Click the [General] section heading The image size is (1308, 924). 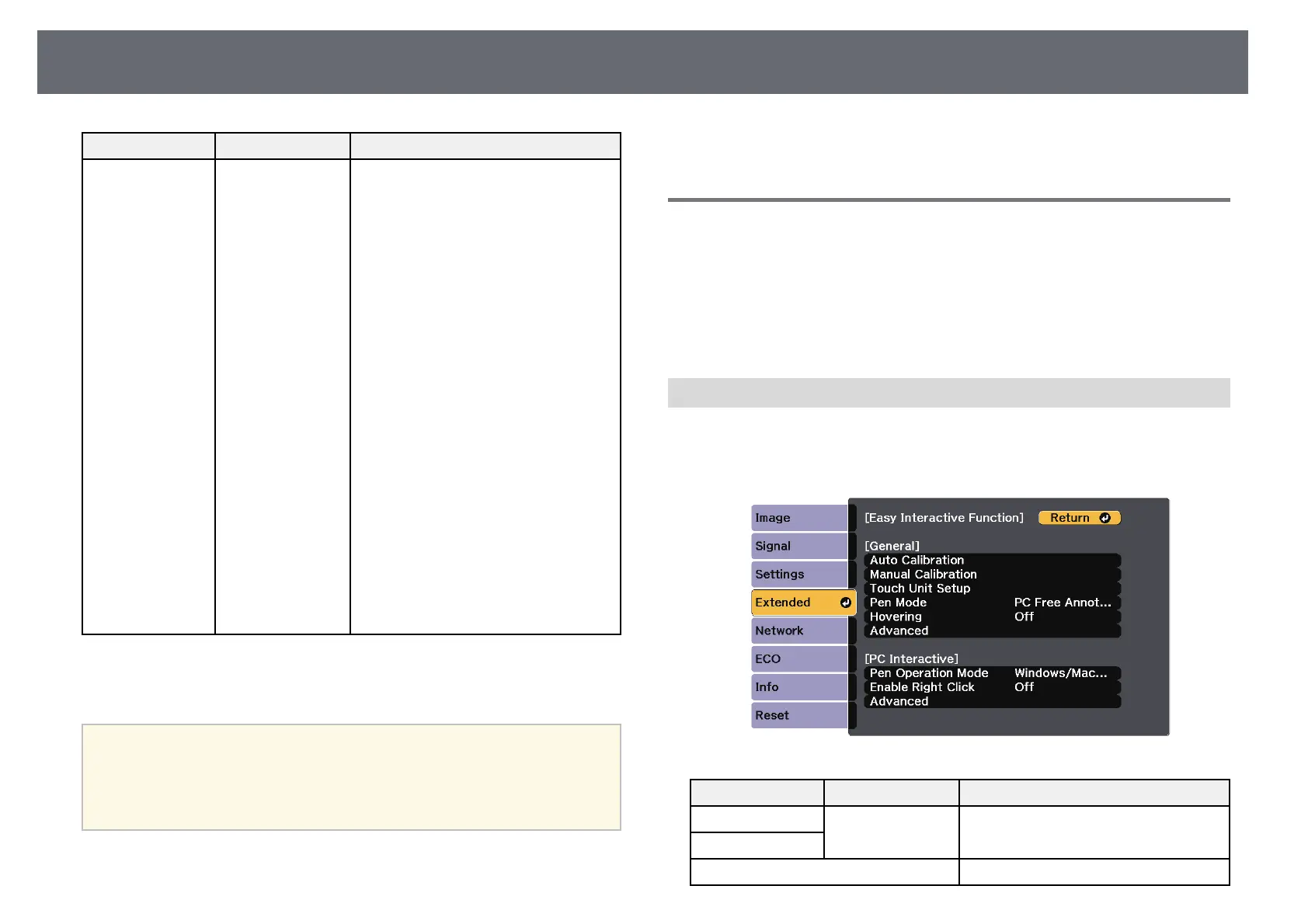(x=892, y=546)
